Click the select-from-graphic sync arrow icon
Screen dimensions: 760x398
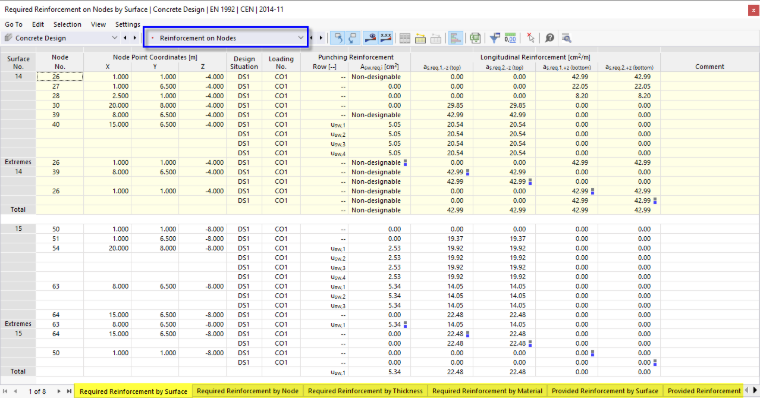pos(353,38)
